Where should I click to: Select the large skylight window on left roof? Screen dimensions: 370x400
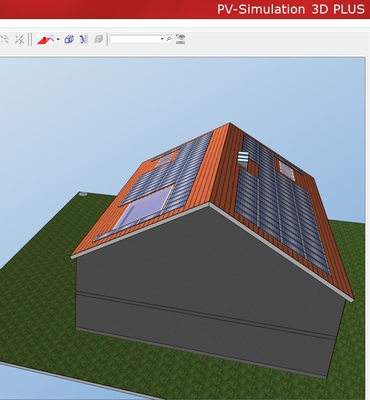click(144, 207)
